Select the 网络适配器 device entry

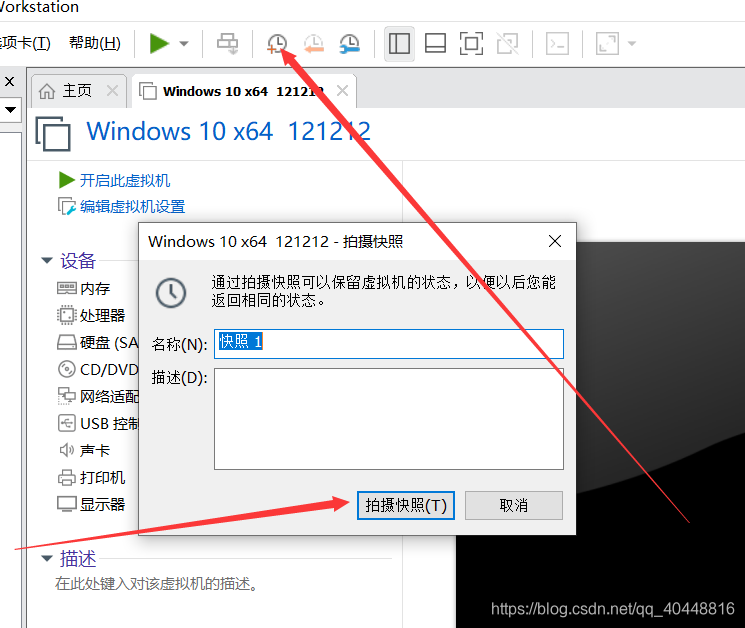(x=98, y=396)
